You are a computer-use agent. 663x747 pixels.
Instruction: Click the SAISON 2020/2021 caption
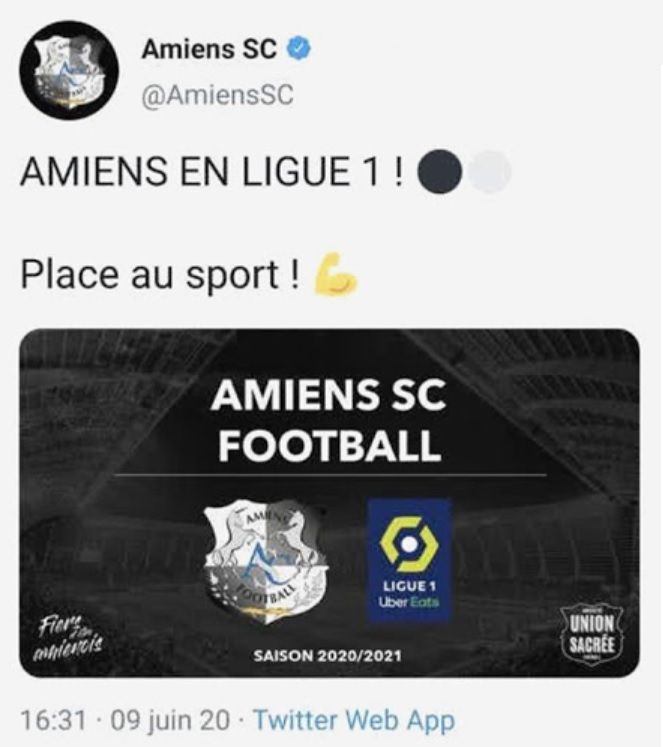pyautogui.click(x=328, y=656)
